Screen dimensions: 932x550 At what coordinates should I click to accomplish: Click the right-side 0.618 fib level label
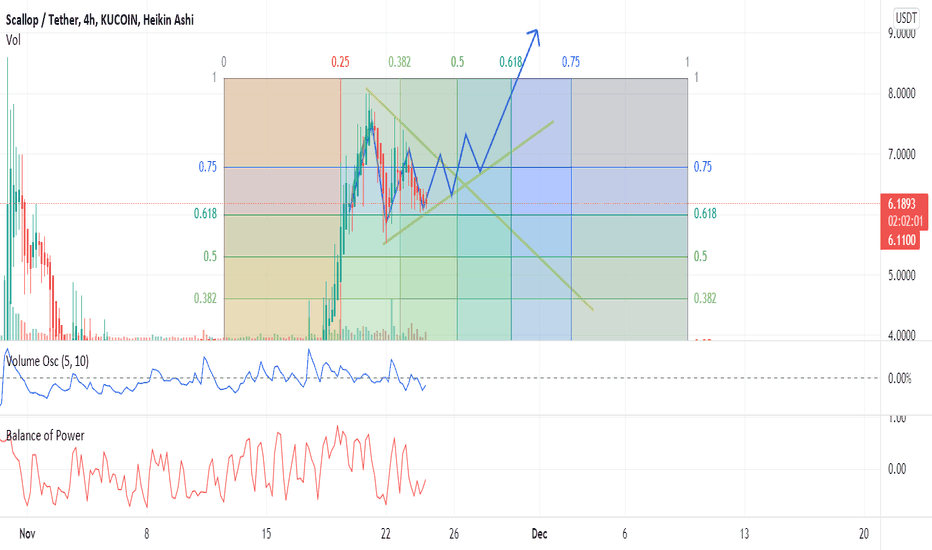pyautogui.click(x=705, y=213)
